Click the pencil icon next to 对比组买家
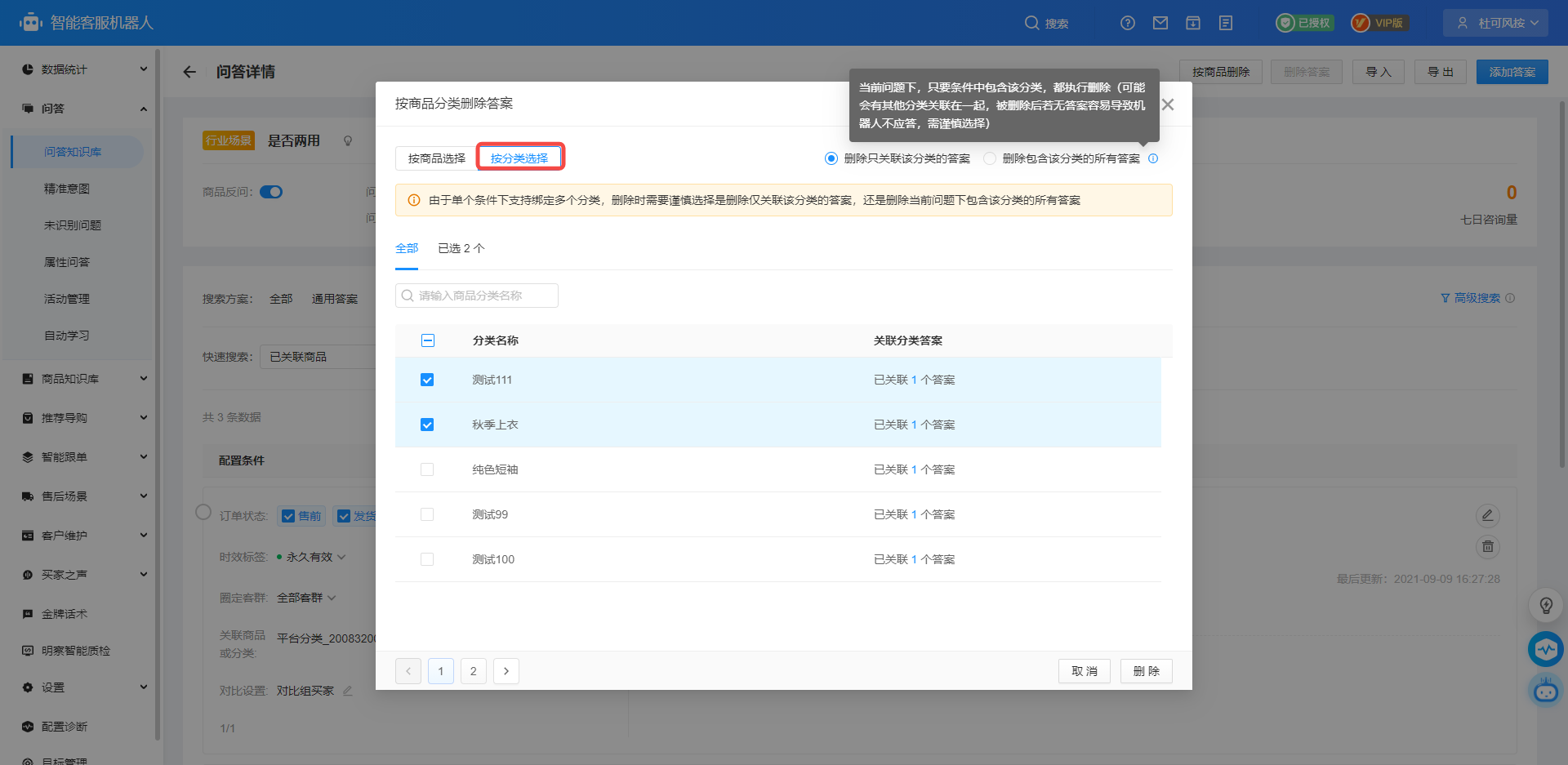 (x=348, y=691)
